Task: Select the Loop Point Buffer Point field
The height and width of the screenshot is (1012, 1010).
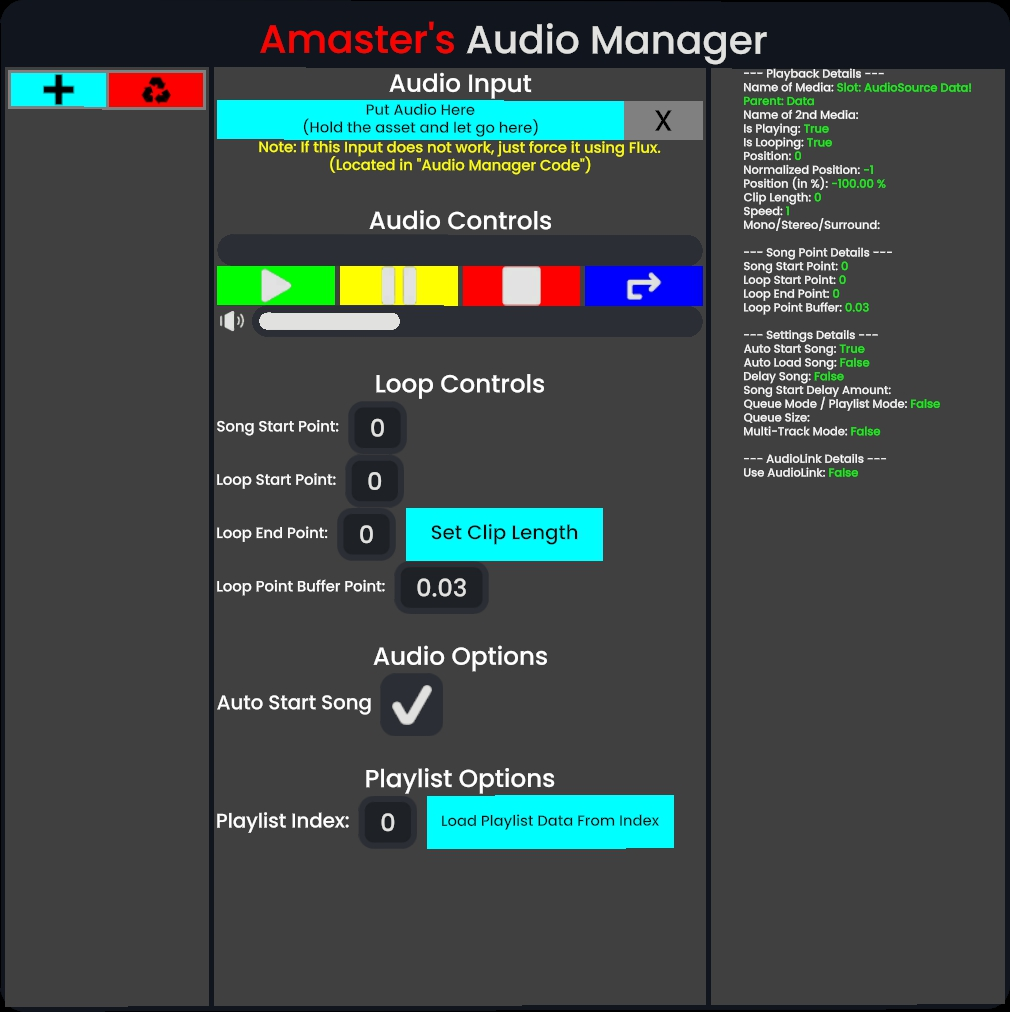Action: [441, 588]
